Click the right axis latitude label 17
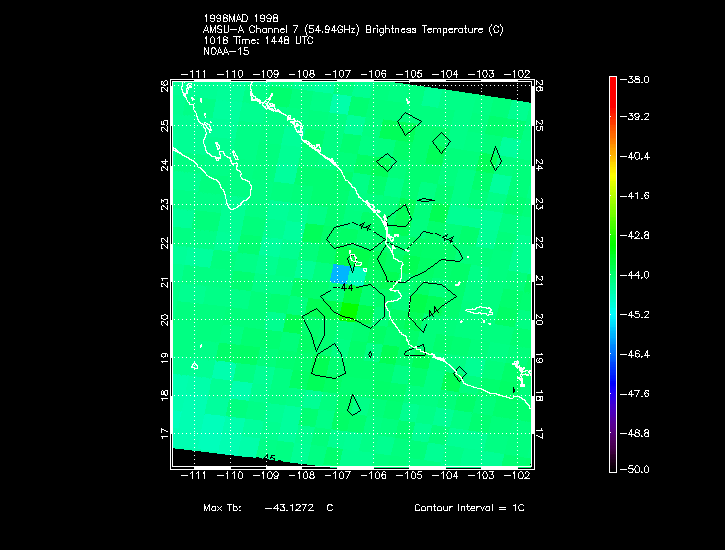 coord(539,434)
